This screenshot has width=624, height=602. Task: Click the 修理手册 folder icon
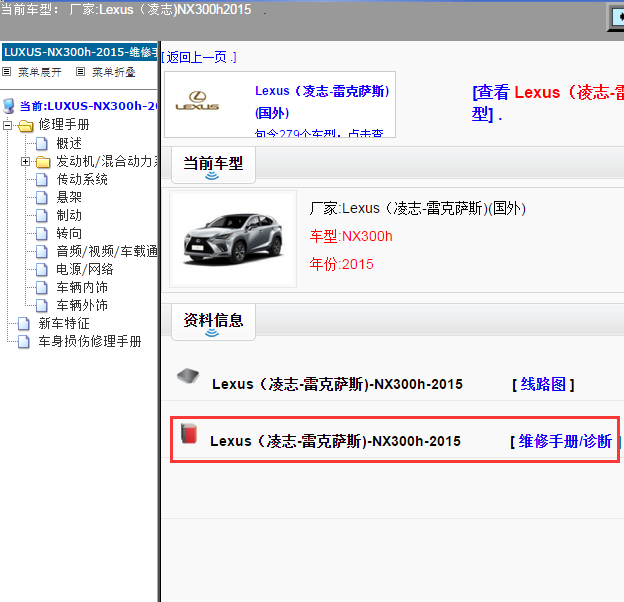(x=25, y=126)
